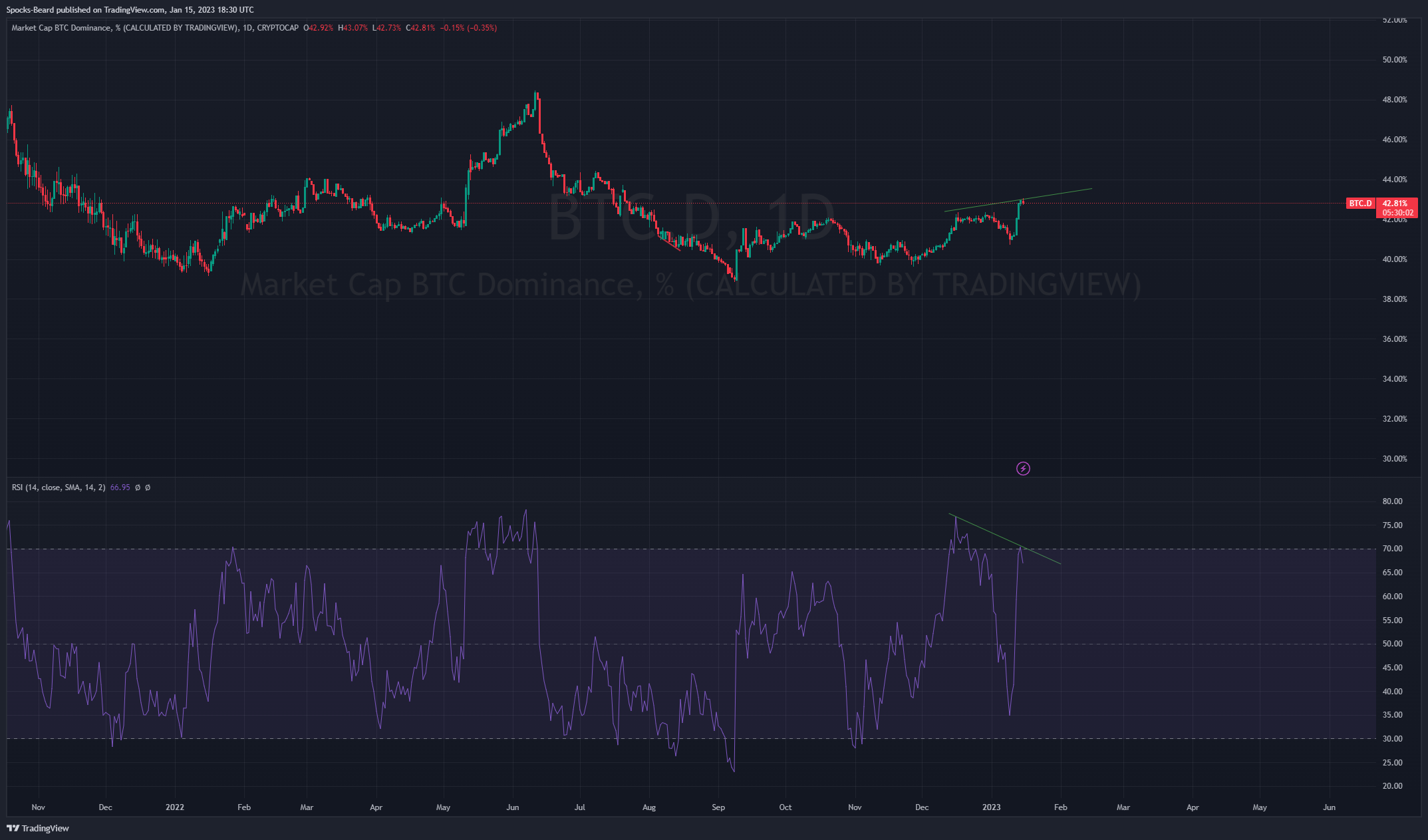Click 75.00 on the RSI scale

point(1392,525)
